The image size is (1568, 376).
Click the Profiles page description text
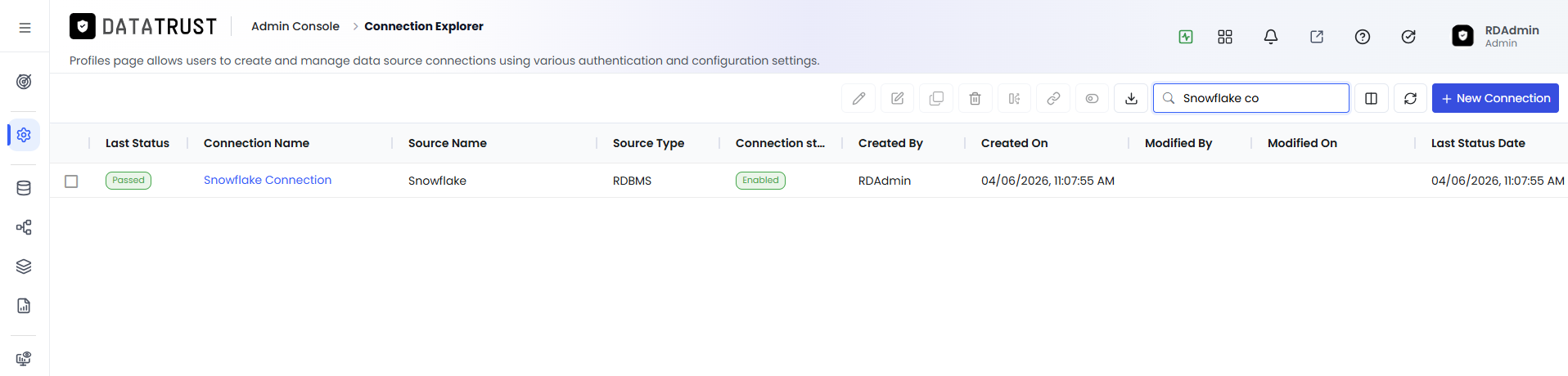[444, 60]
